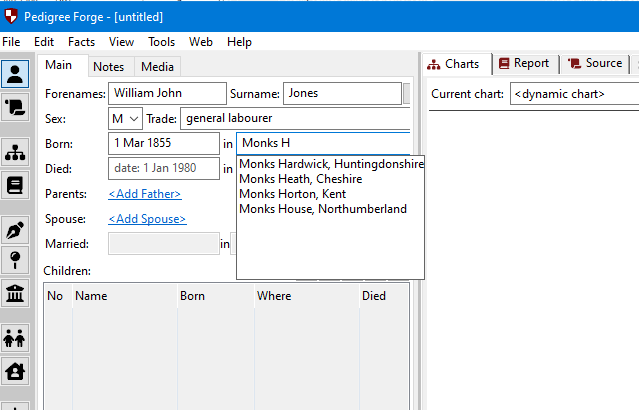Click the map pin places icon

pyautogui.click(x=16, y=261)
